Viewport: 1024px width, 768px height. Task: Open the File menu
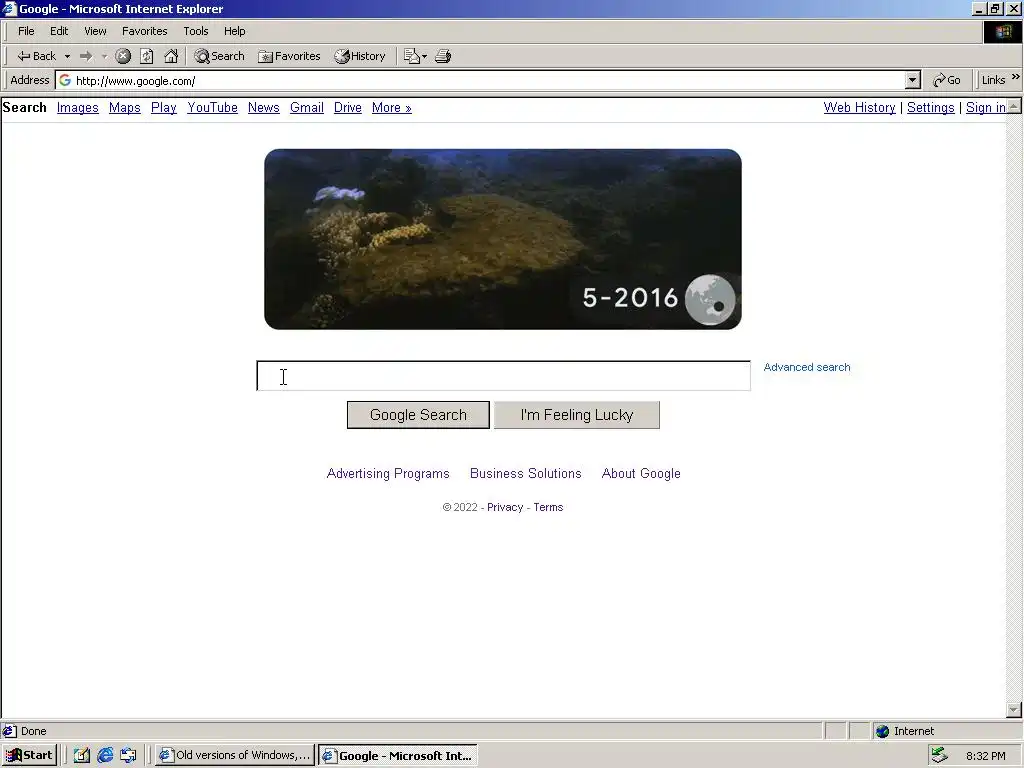[26, 31]
